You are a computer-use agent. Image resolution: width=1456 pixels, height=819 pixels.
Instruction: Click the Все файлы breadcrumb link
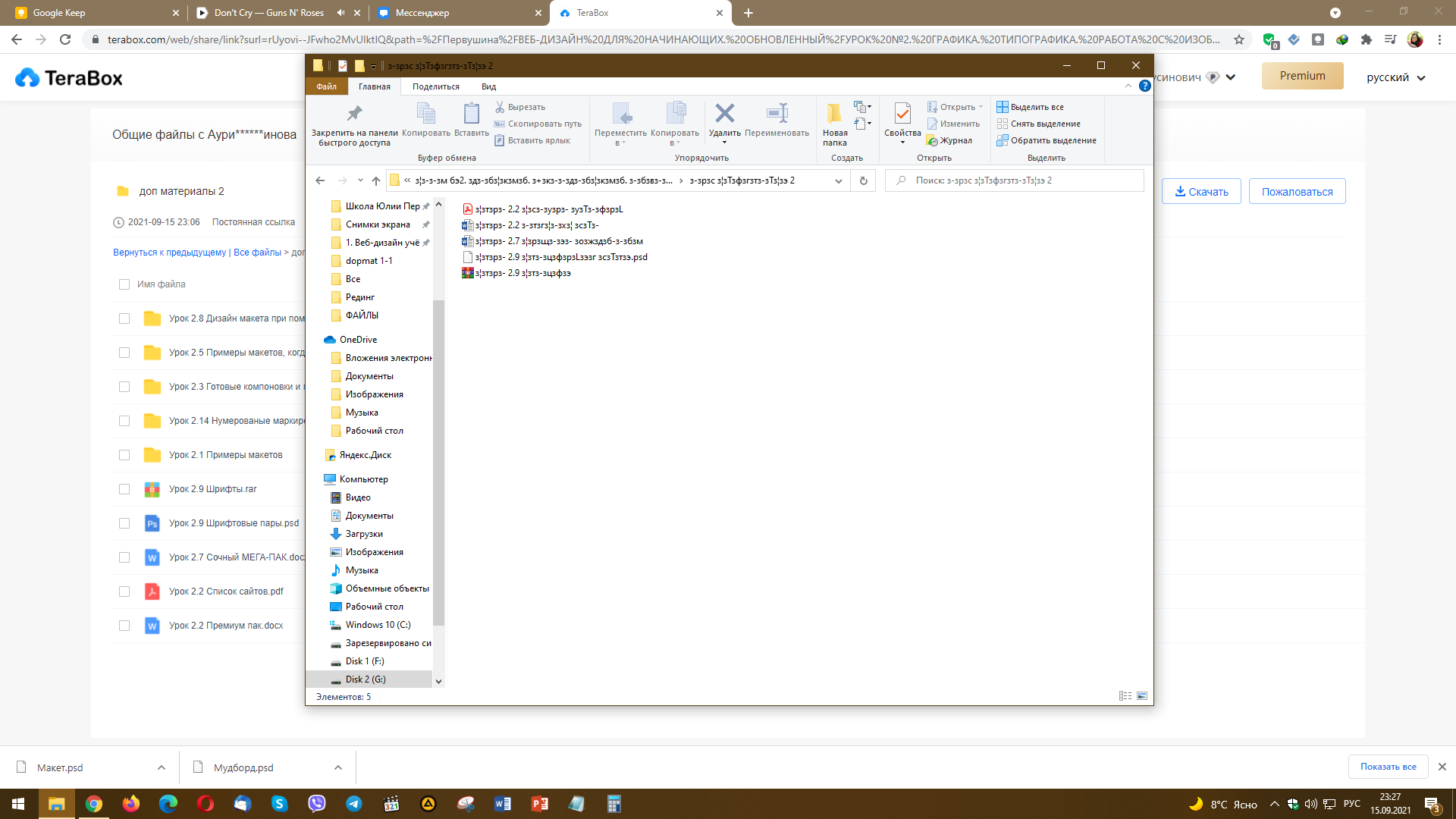click(x=256, y=253)
